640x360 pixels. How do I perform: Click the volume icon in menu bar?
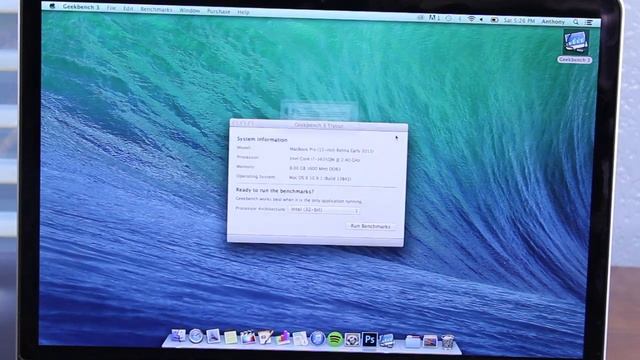(x=482, y=19)
